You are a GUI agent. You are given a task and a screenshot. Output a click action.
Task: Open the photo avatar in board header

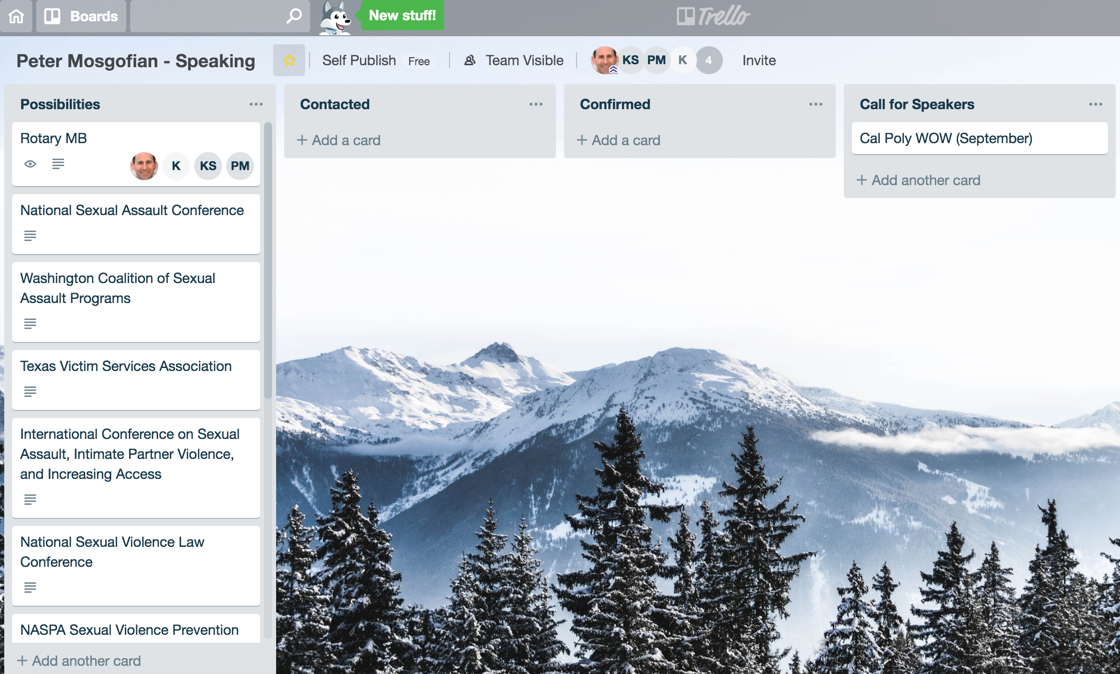[x=604, y=61]
